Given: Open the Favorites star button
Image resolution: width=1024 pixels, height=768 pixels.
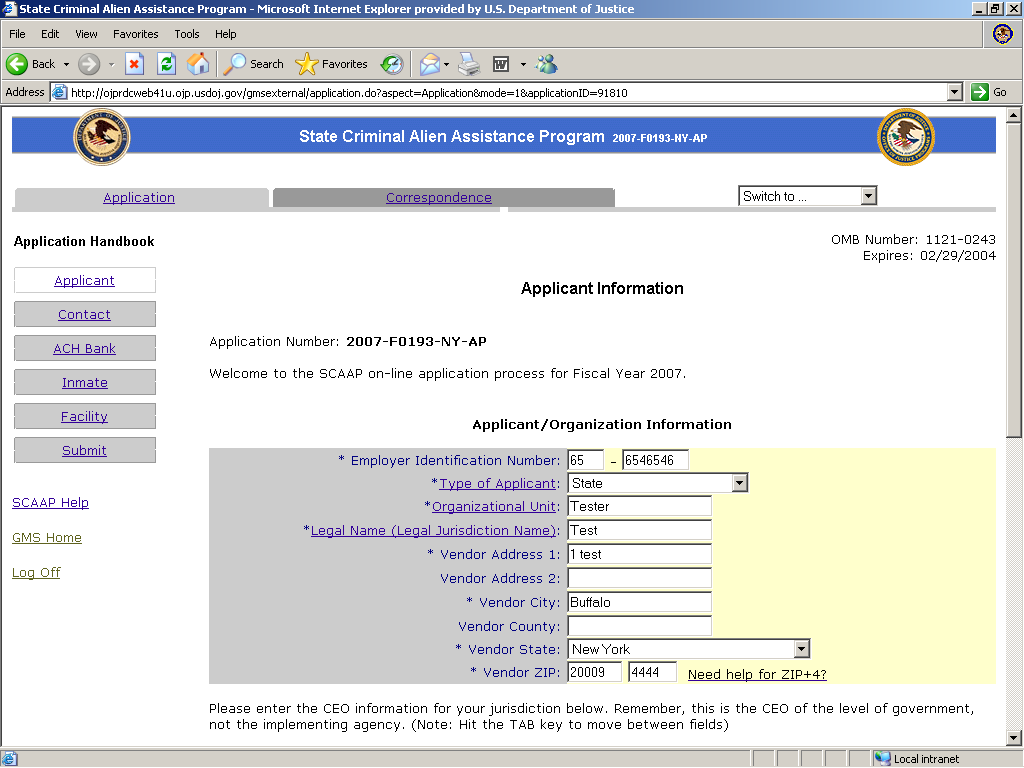Looking at the screenshot, I should pos(332,64).
